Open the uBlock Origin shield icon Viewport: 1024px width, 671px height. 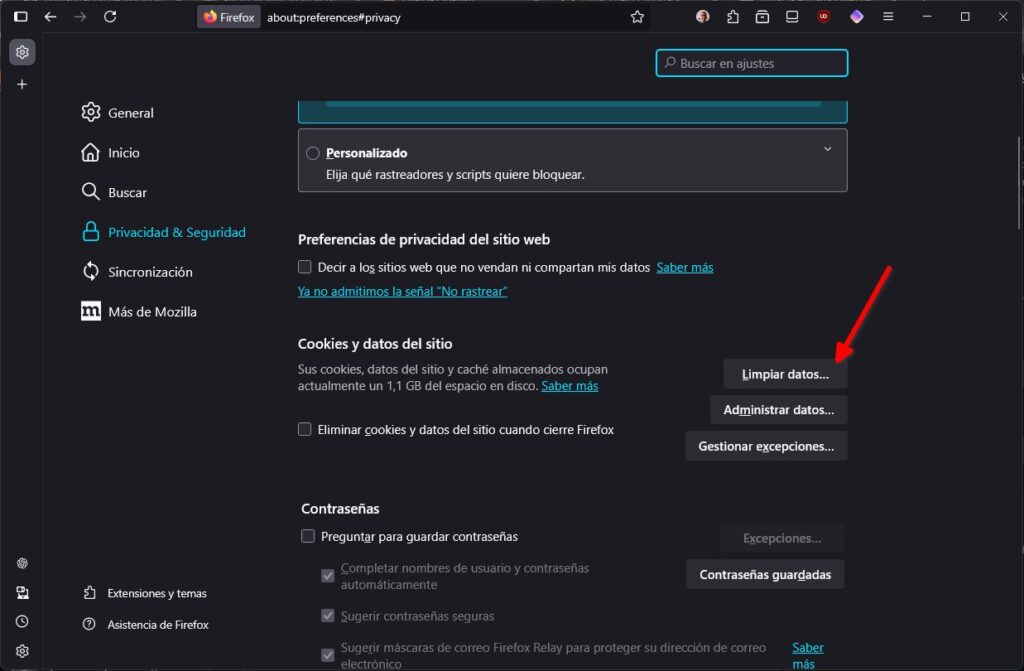coord(824,16)
